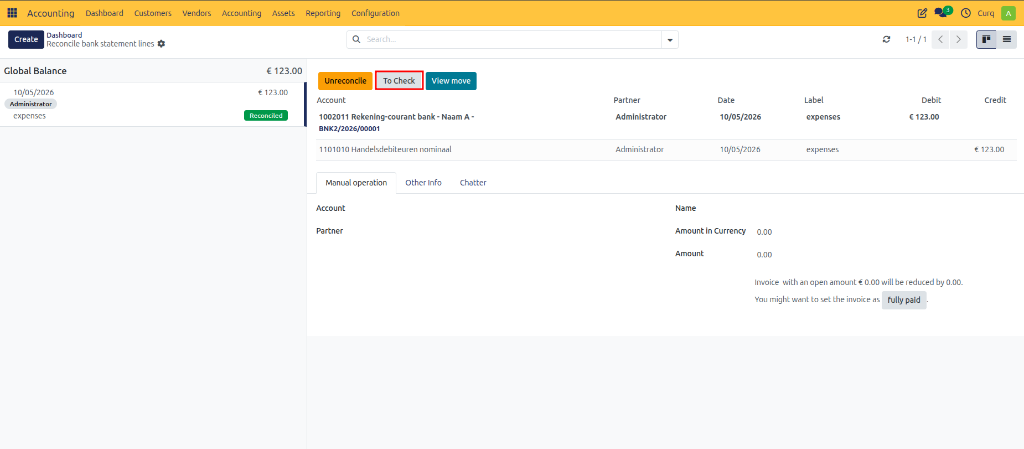
Task: Click the search magnifier icon
Action: click(357, 39)
